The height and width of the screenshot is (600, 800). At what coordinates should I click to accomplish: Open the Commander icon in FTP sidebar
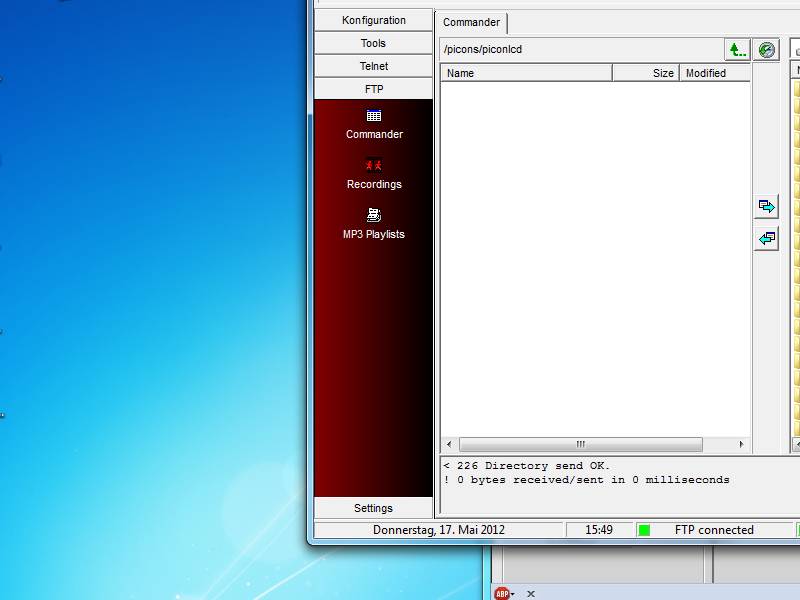[x=374, y=116]
